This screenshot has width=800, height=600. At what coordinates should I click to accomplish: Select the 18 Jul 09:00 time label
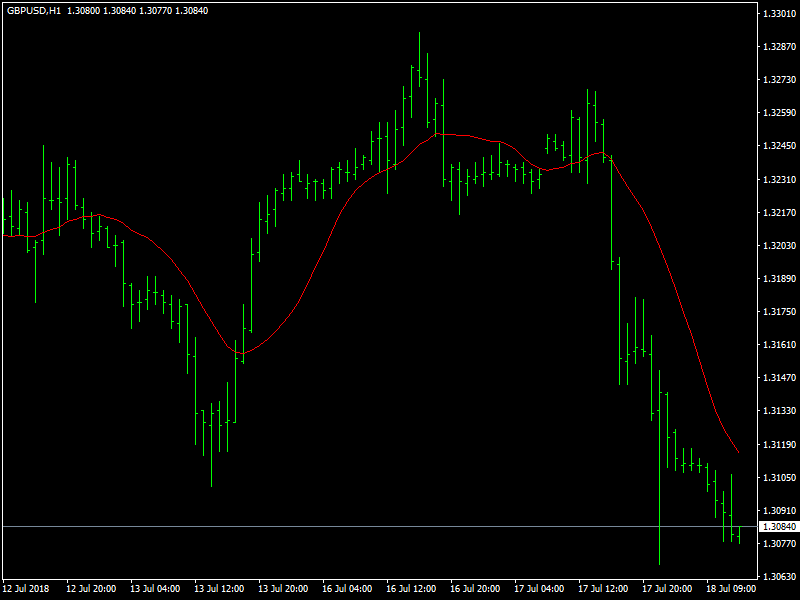(731, 589)
